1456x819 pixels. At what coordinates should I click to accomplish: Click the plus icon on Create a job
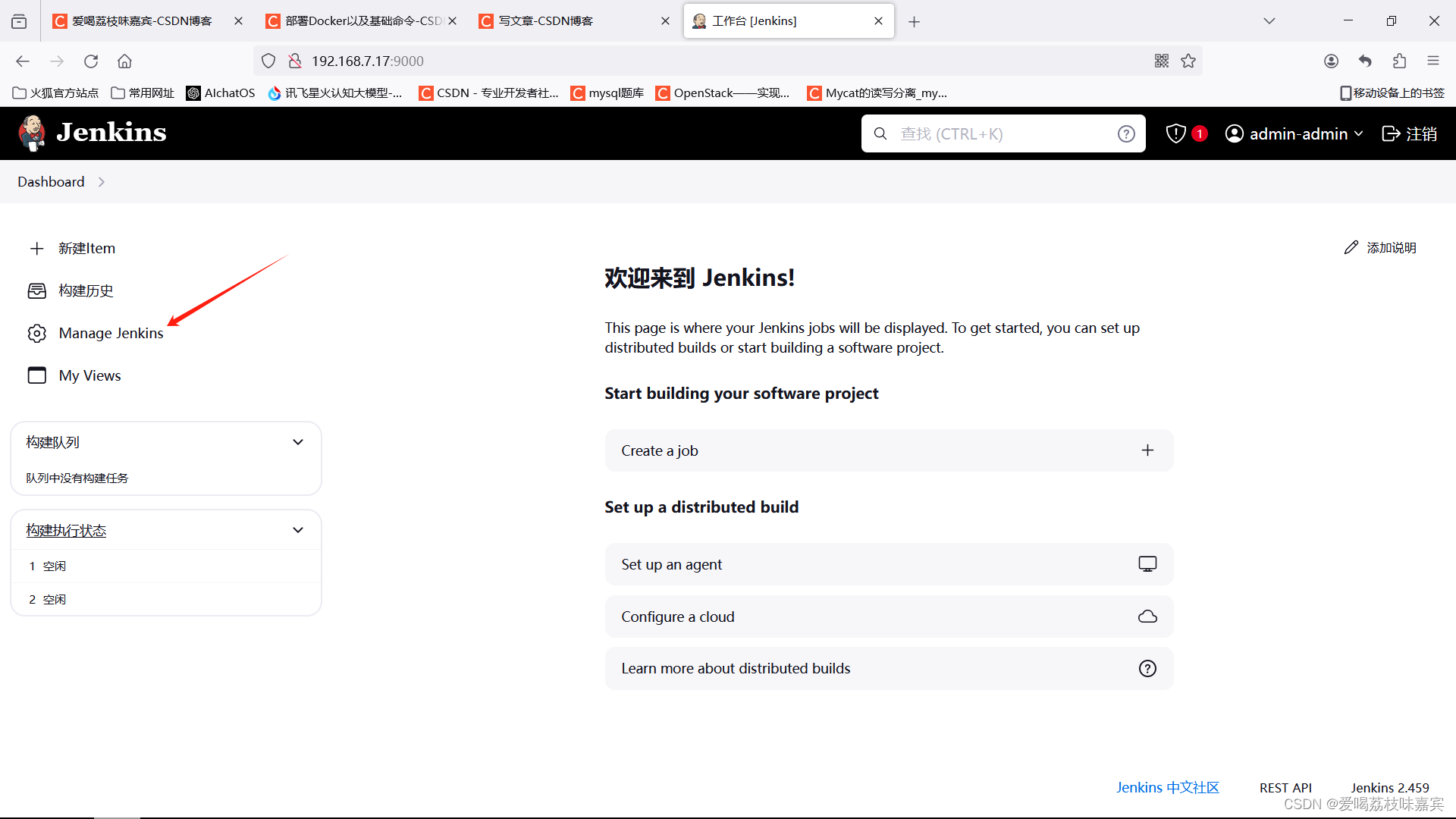(x=1147, y=450)
